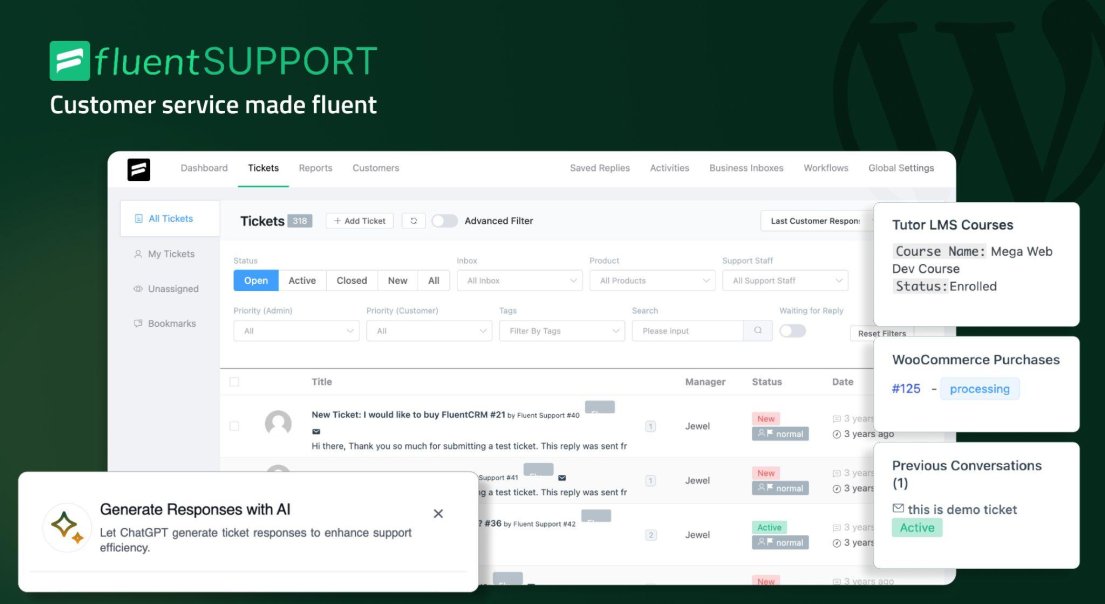Select Bookmarks in sidebar
This screenshot has width=1105, height=604.
pyautogui.click(x=171, y=323)
